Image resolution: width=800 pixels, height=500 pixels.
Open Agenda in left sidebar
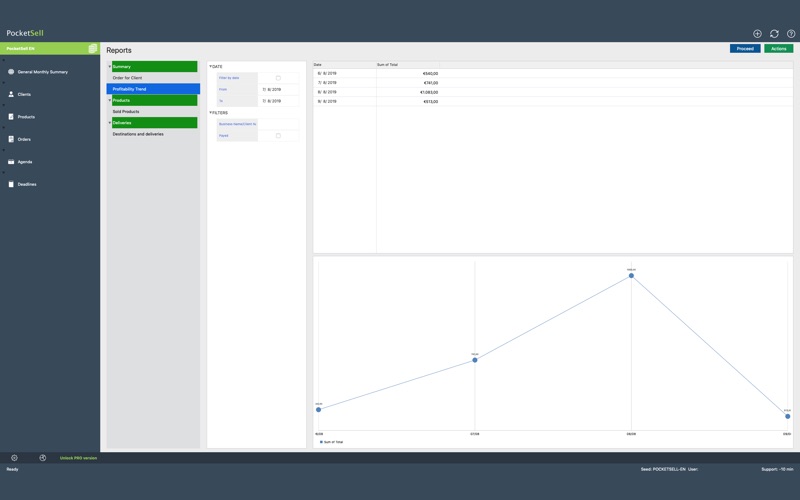(x=24, y=162)
